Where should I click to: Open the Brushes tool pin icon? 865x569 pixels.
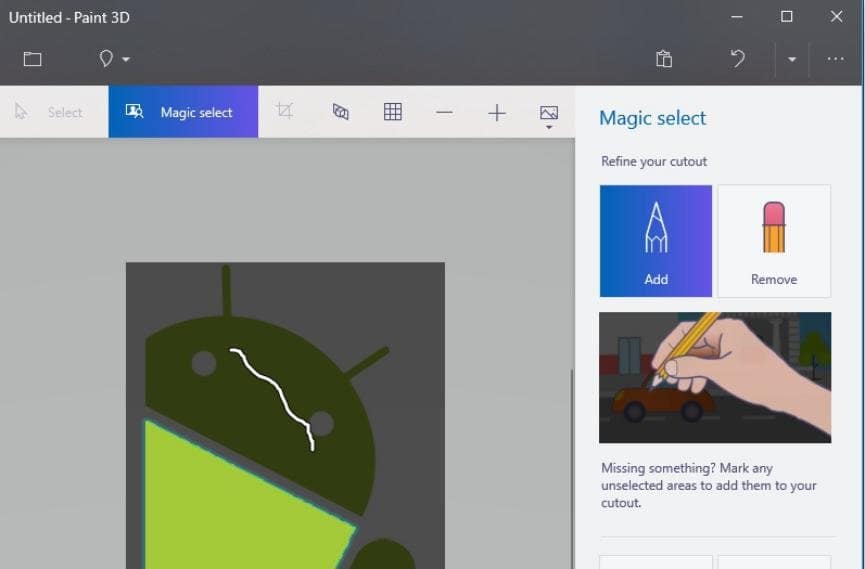(106, 59)
